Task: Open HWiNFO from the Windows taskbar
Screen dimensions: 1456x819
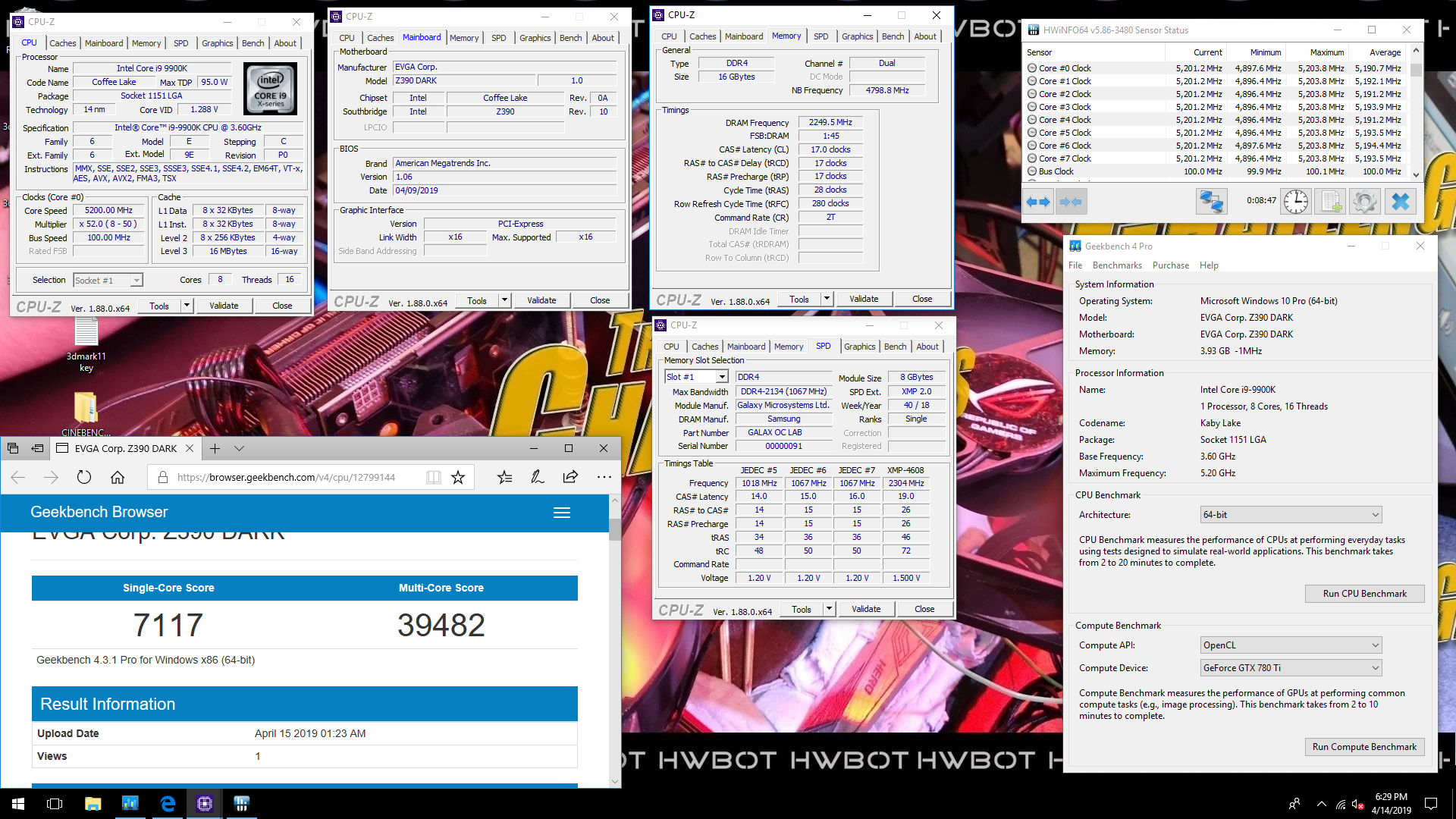Action: pos(241,804)
